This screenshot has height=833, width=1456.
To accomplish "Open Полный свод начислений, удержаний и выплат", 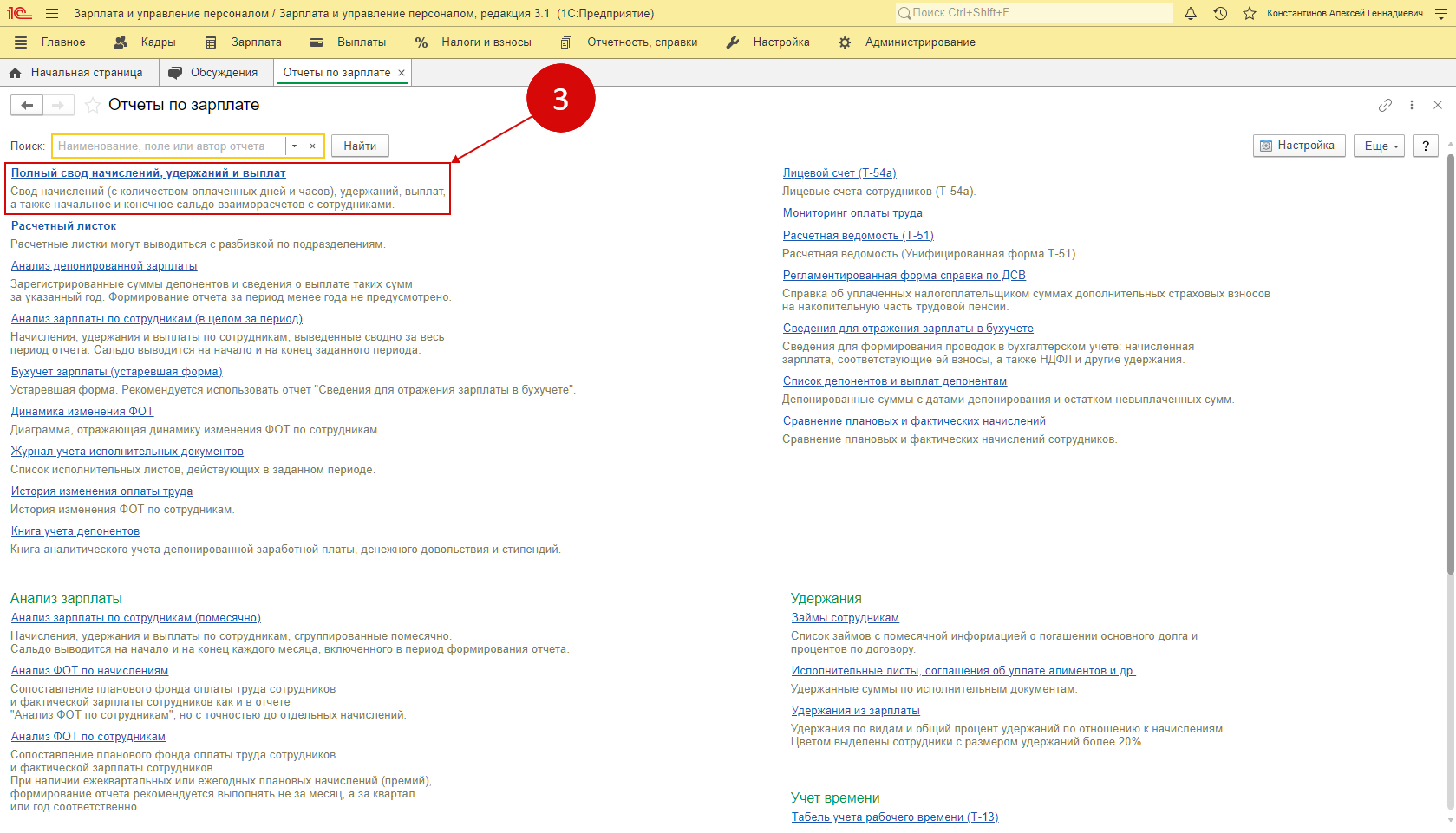I will (148, 173).
